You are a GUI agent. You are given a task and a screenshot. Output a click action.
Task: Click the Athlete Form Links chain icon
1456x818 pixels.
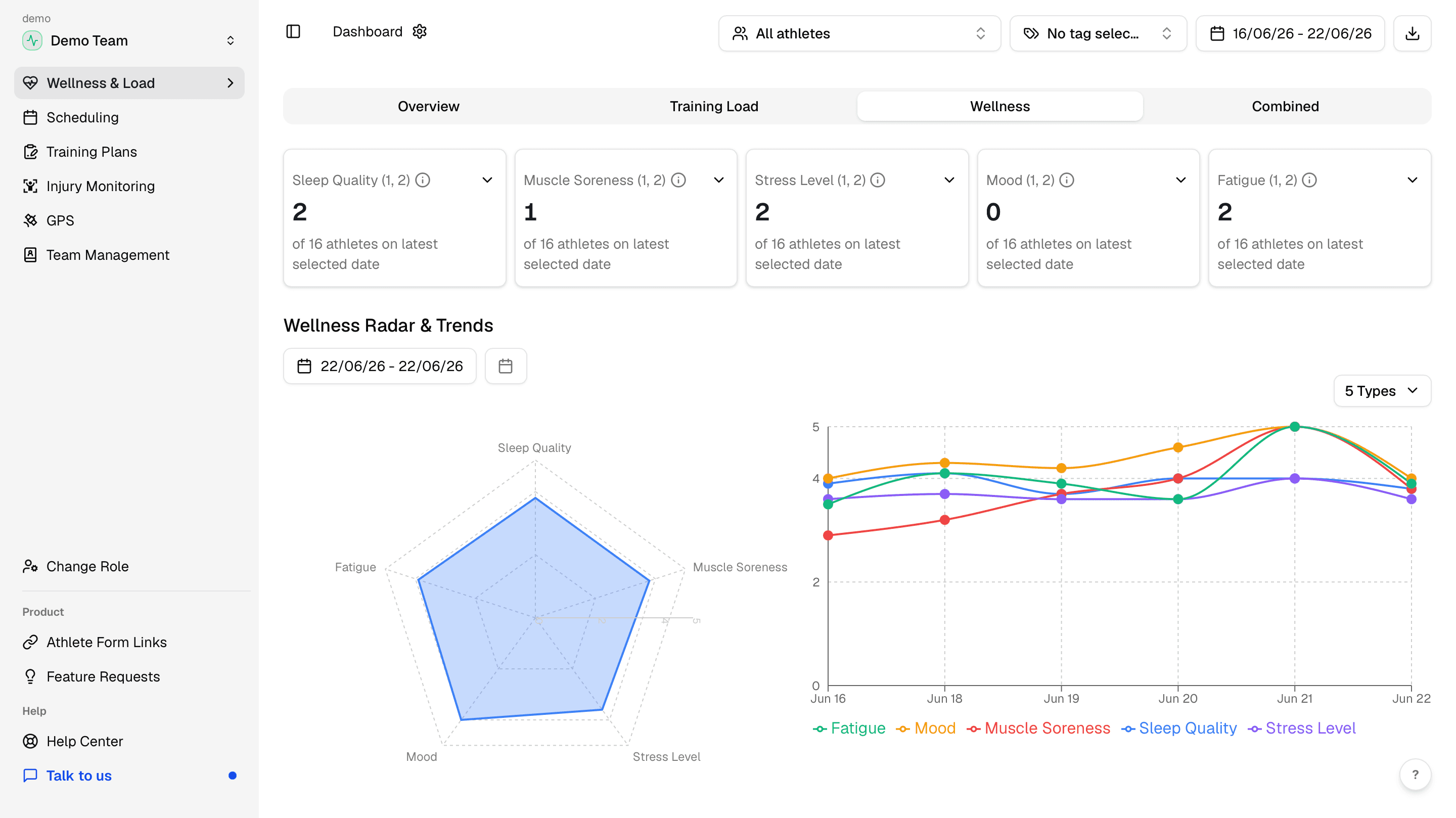[30, 642]
